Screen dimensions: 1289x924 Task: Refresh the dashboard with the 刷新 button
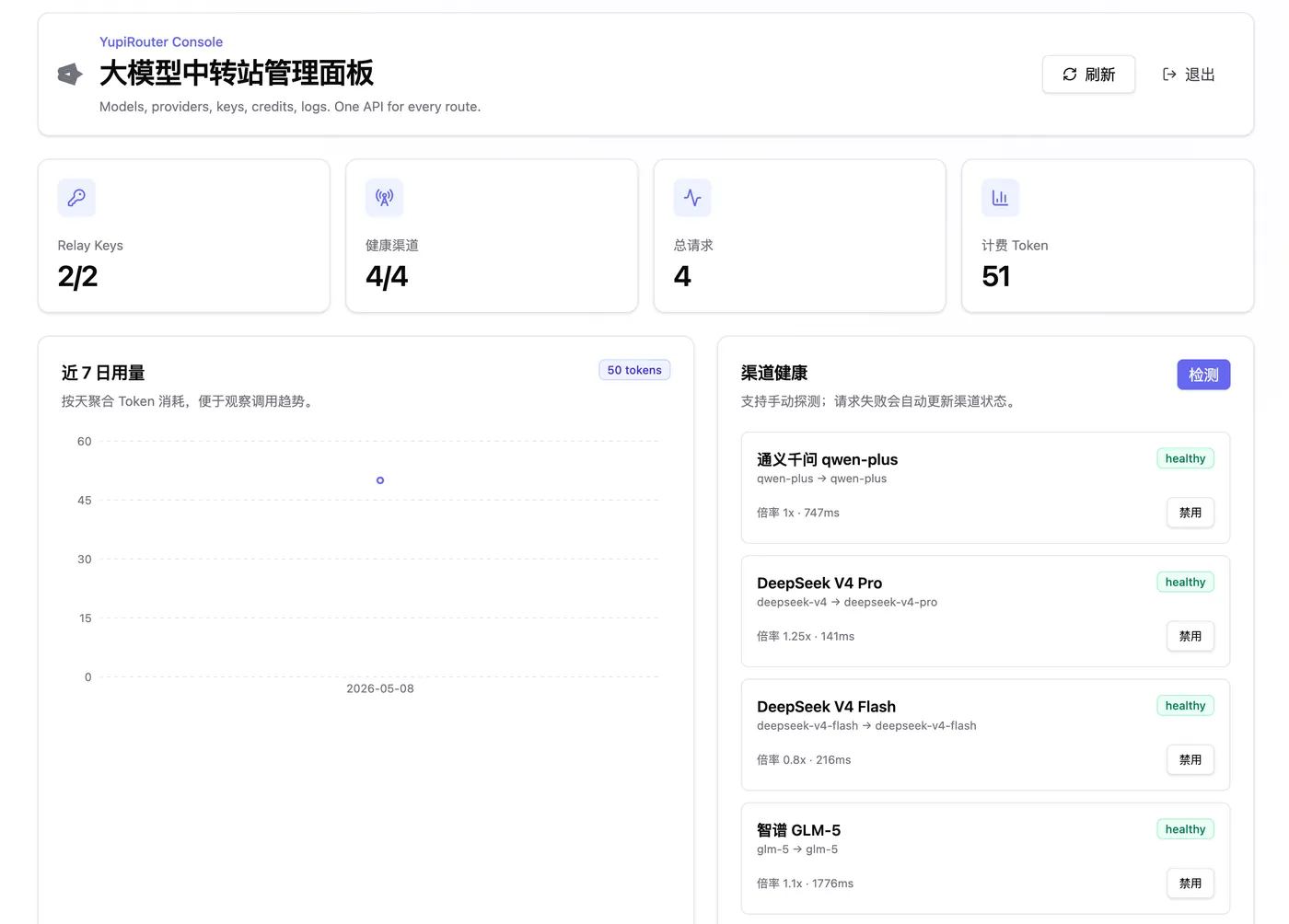1088,75
